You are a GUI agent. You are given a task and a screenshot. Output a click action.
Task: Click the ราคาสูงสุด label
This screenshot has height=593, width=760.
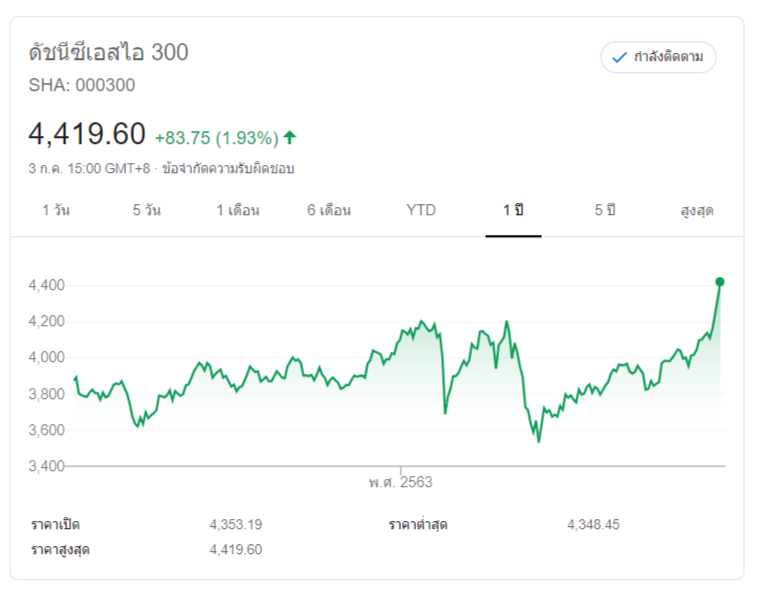[x=60, y=549]
